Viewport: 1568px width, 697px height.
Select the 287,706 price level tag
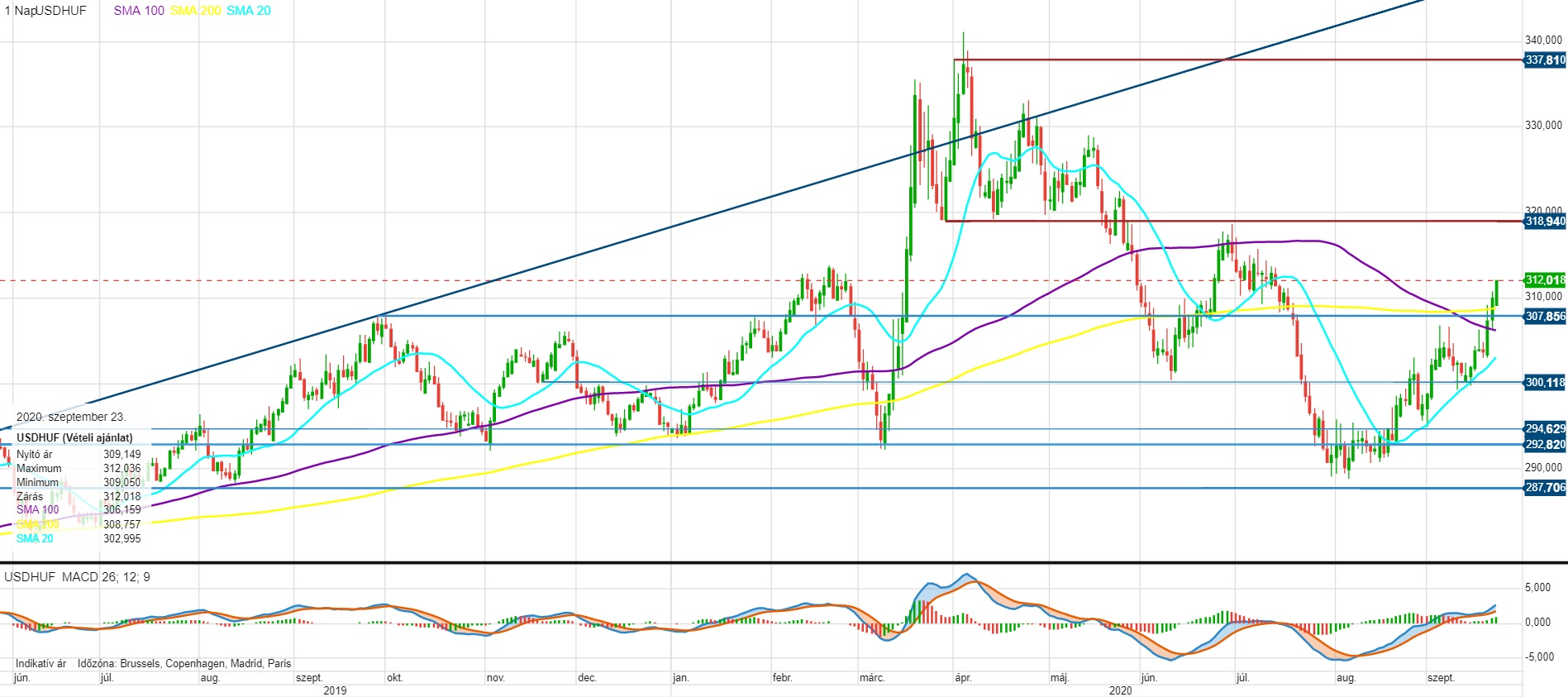[1545, 488]
